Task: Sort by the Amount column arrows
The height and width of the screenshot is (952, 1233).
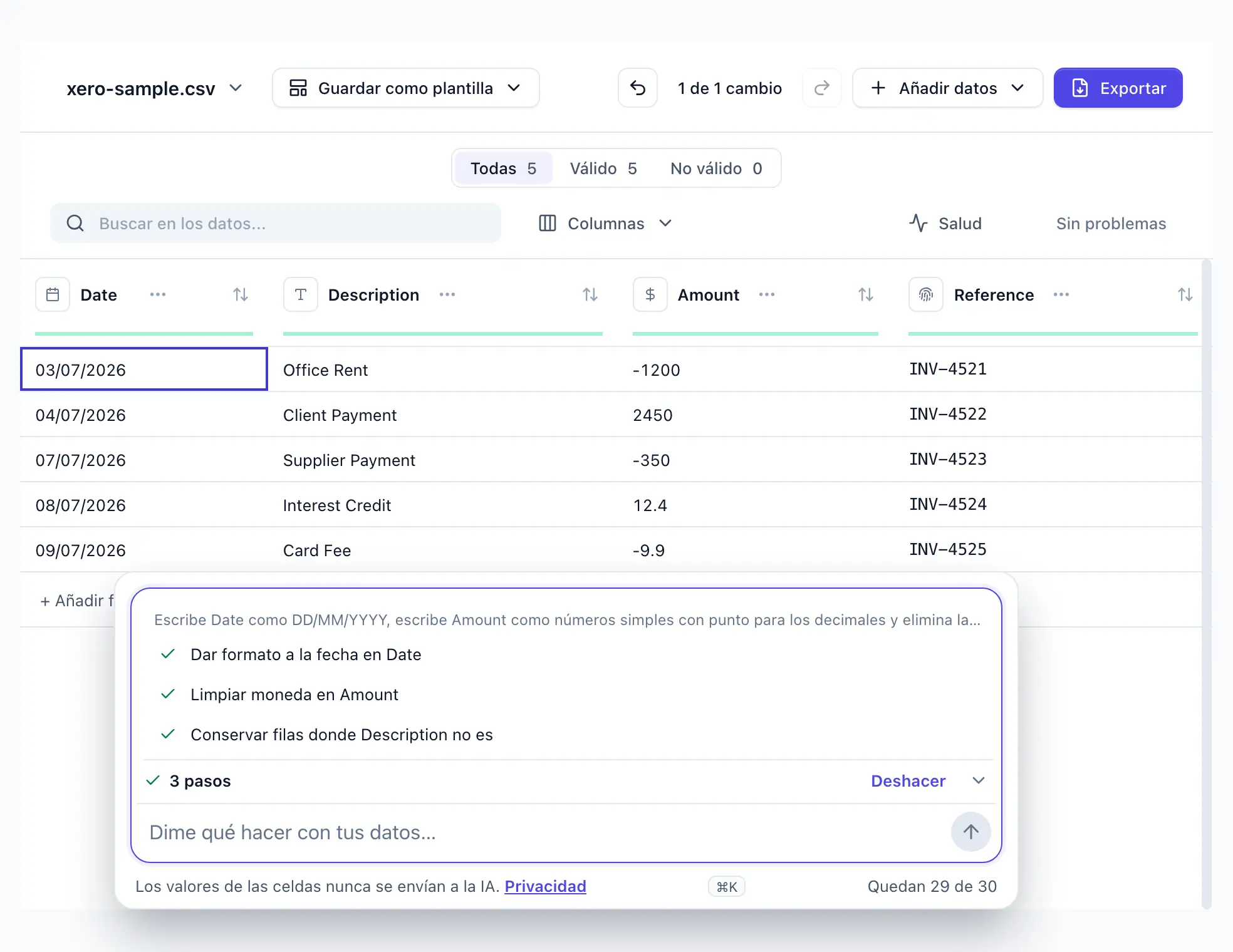Action: point(866,294)
